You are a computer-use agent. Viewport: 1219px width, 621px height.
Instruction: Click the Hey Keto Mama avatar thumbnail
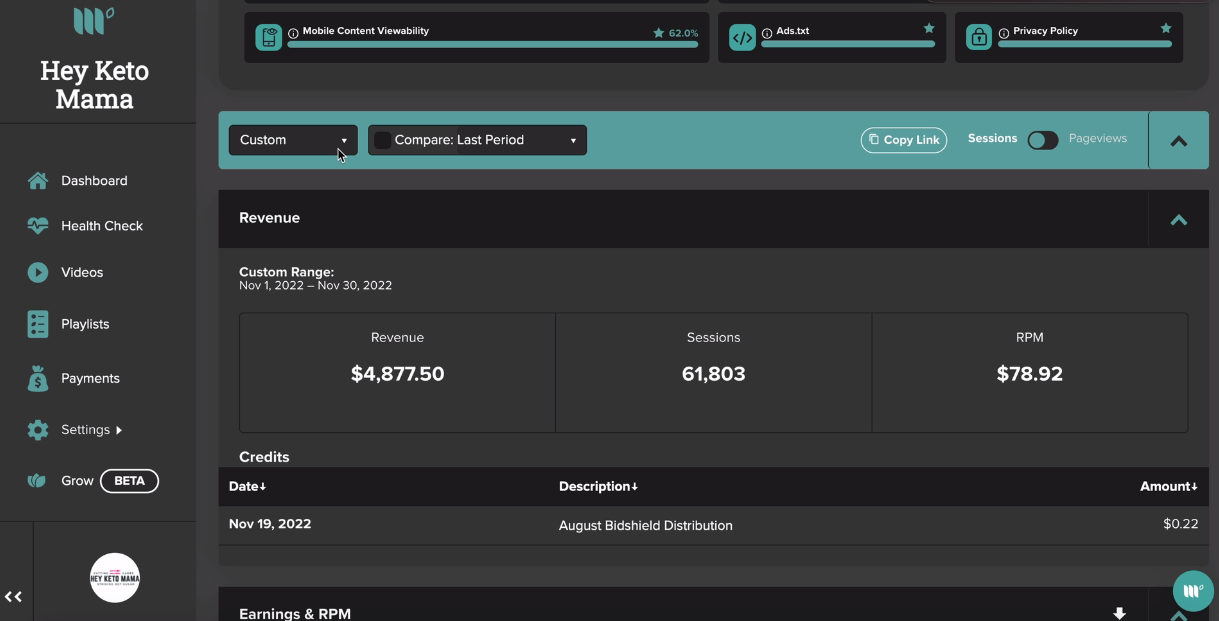115,578
